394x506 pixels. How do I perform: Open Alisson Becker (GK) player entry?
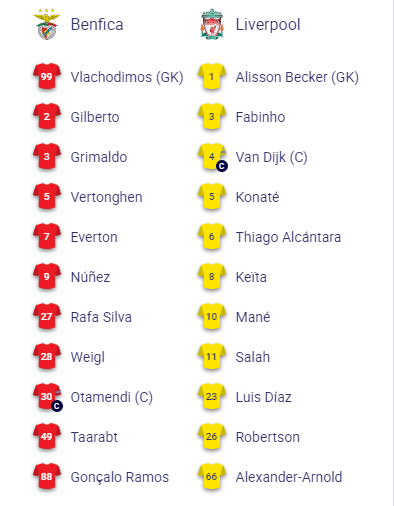point(297,77)
